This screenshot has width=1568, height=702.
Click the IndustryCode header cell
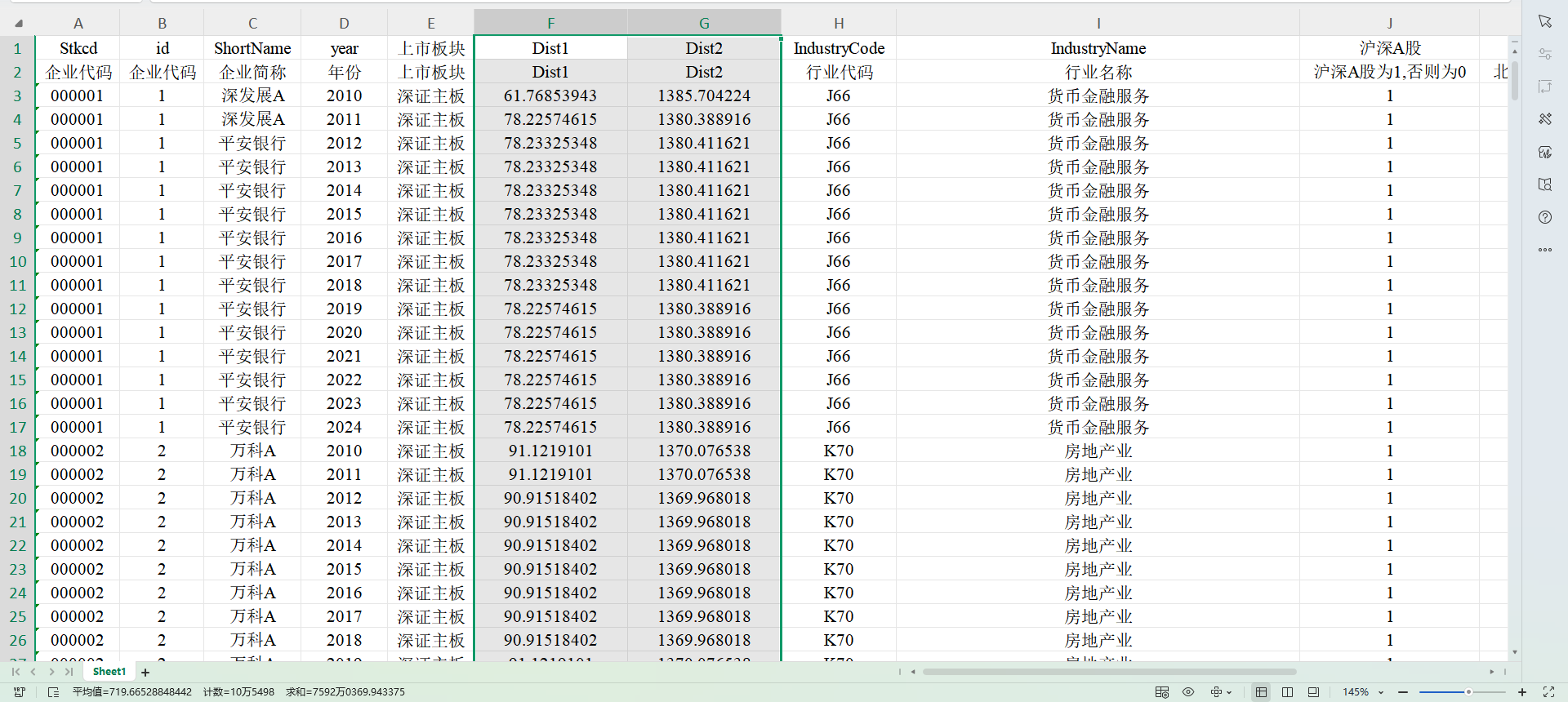pos(839,48)
